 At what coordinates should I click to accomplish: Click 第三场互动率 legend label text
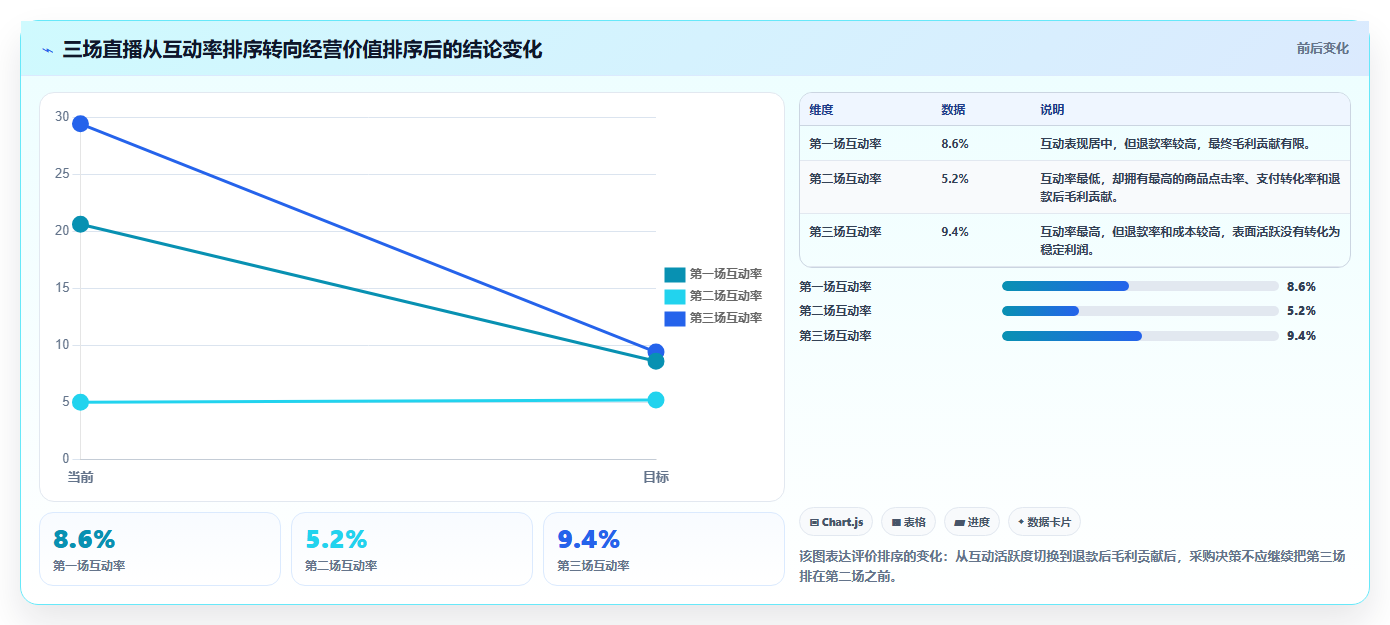(x=726, y=318)
